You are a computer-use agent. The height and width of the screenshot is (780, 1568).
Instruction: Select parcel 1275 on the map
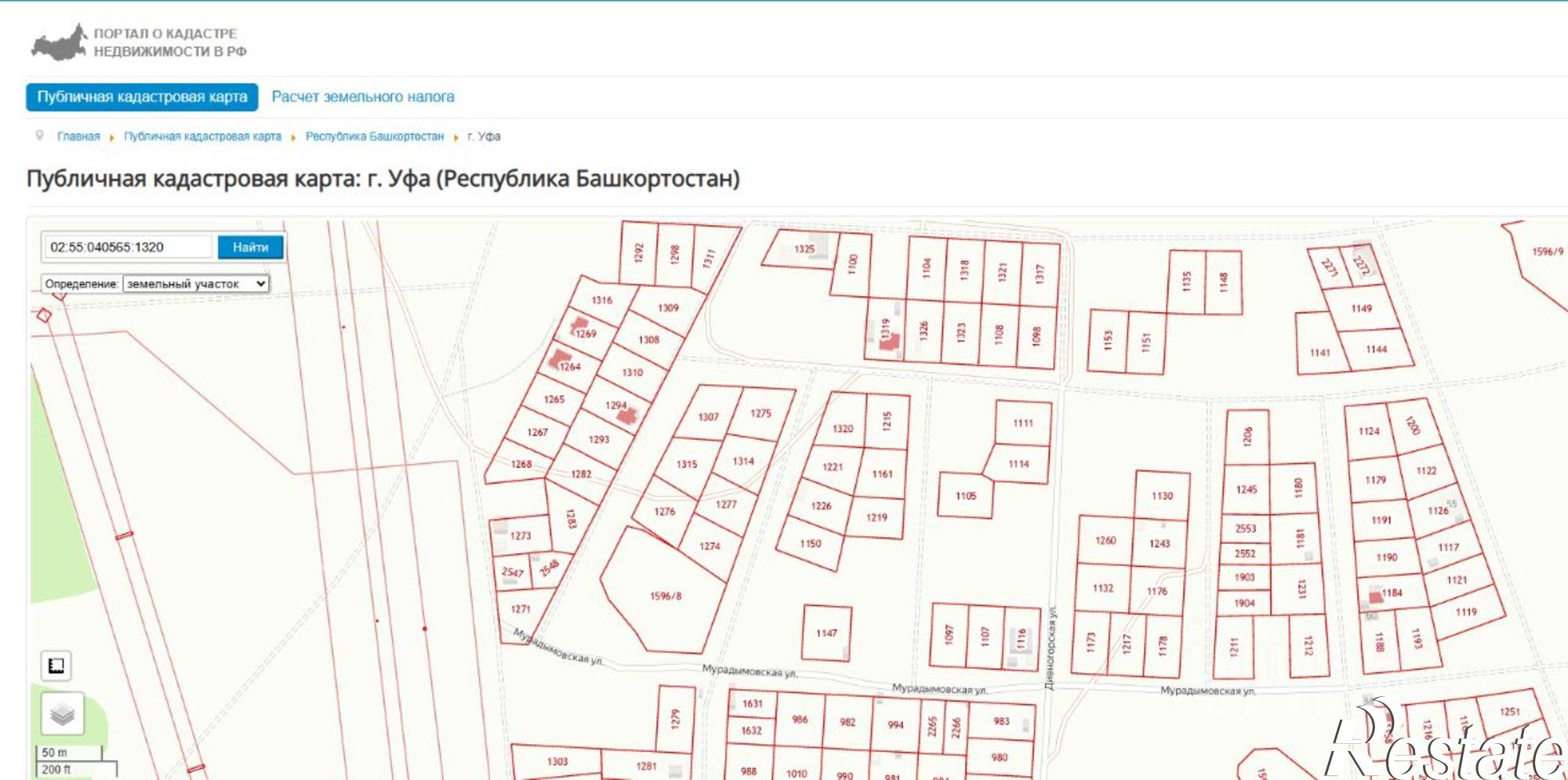[x=760, y=413]
